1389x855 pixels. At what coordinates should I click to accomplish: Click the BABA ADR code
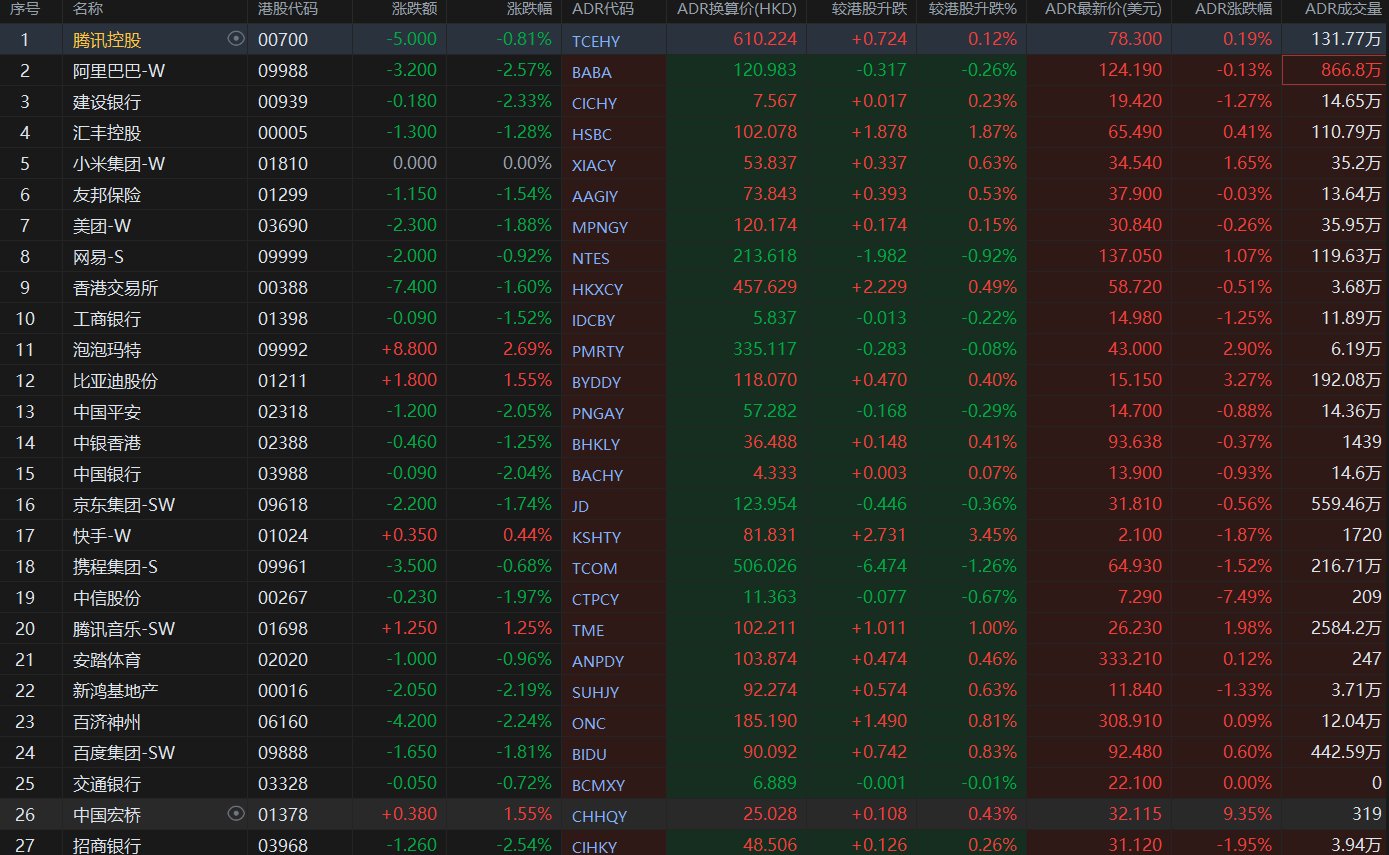point(592,72)
